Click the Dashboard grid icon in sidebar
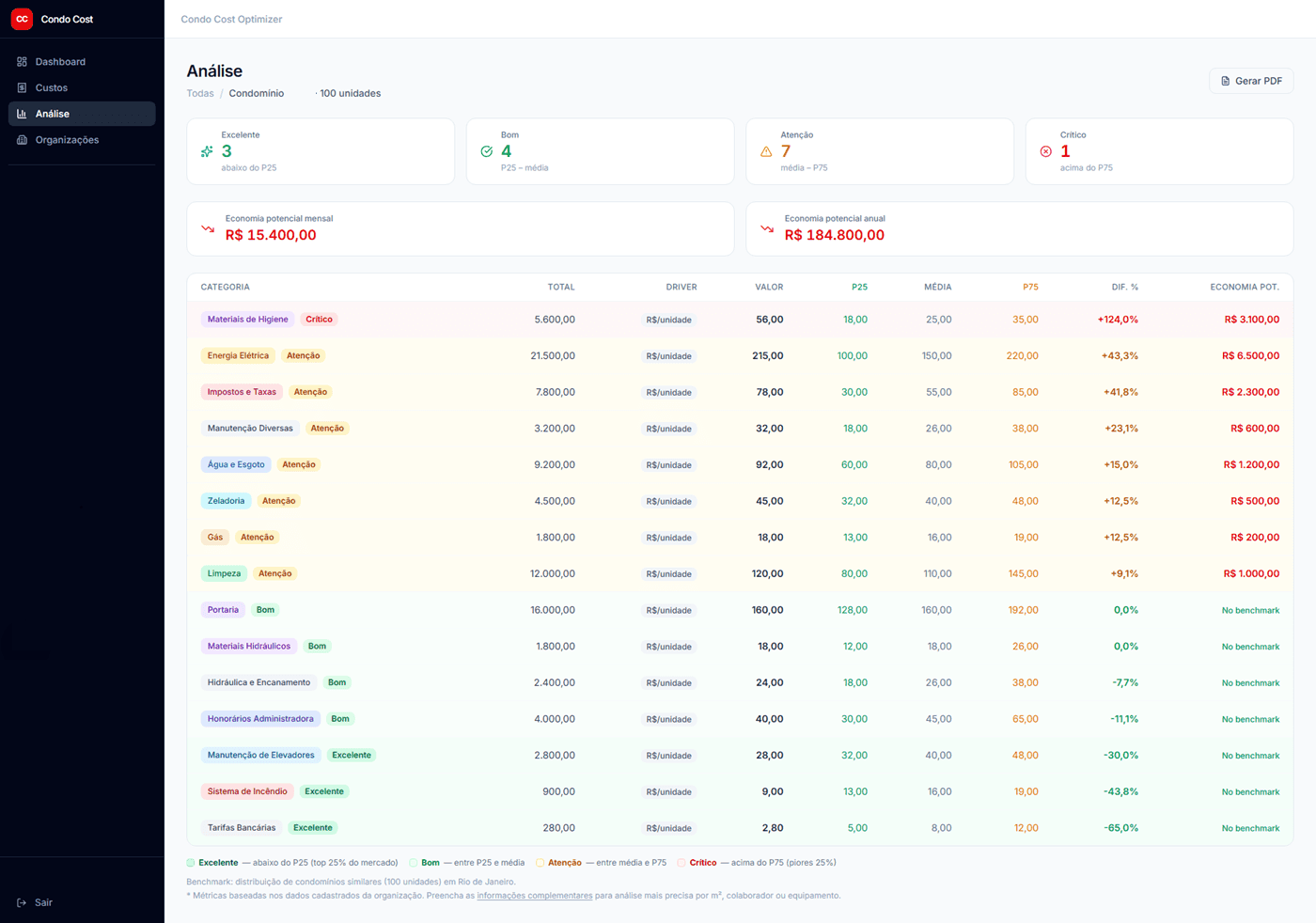Image resolution: width=1316 pixels, height=923 pixels. click(22, 62)
